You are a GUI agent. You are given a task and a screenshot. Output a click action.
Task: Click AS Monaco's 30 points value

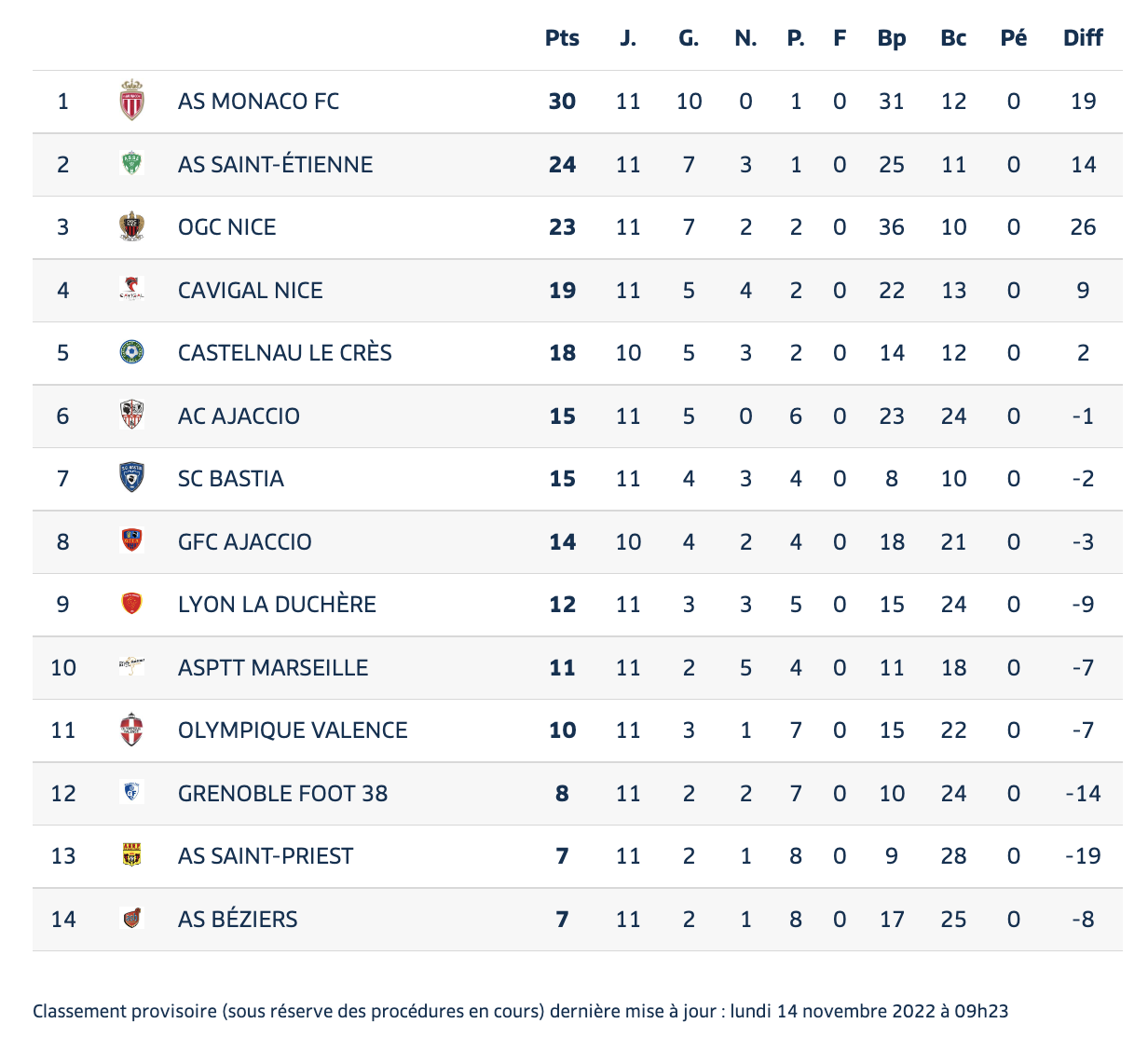click(x=562, y=101)
